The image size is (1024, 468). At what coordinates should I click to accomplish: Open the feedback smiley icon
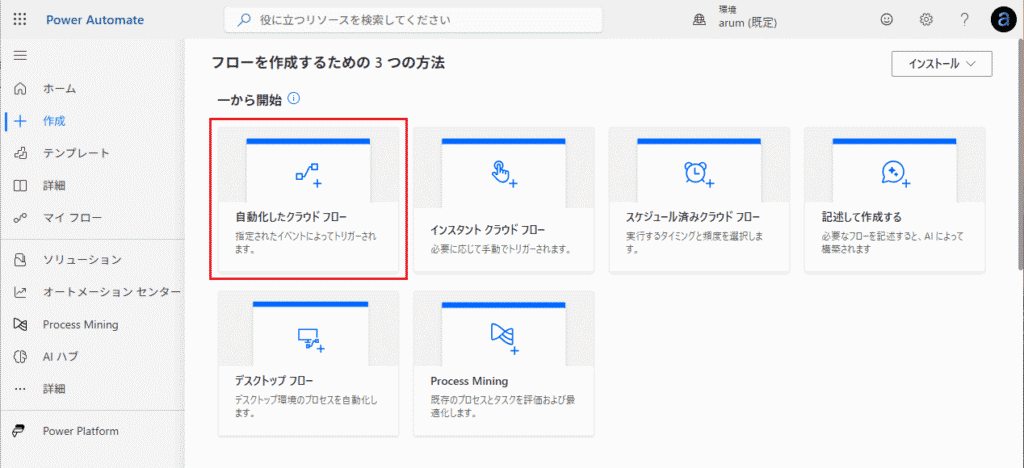[886, 20]
